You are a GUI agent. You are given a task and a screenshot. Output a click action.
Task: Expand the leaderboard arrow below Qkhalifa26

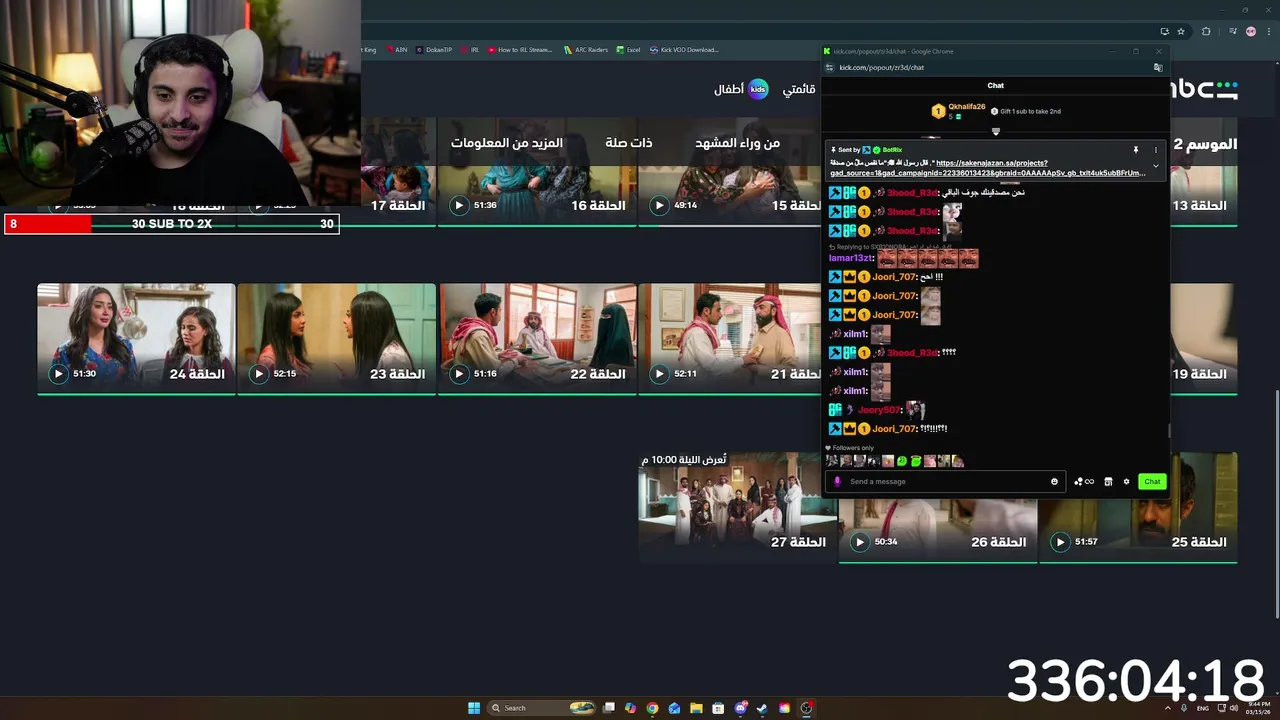click(996, 131)
